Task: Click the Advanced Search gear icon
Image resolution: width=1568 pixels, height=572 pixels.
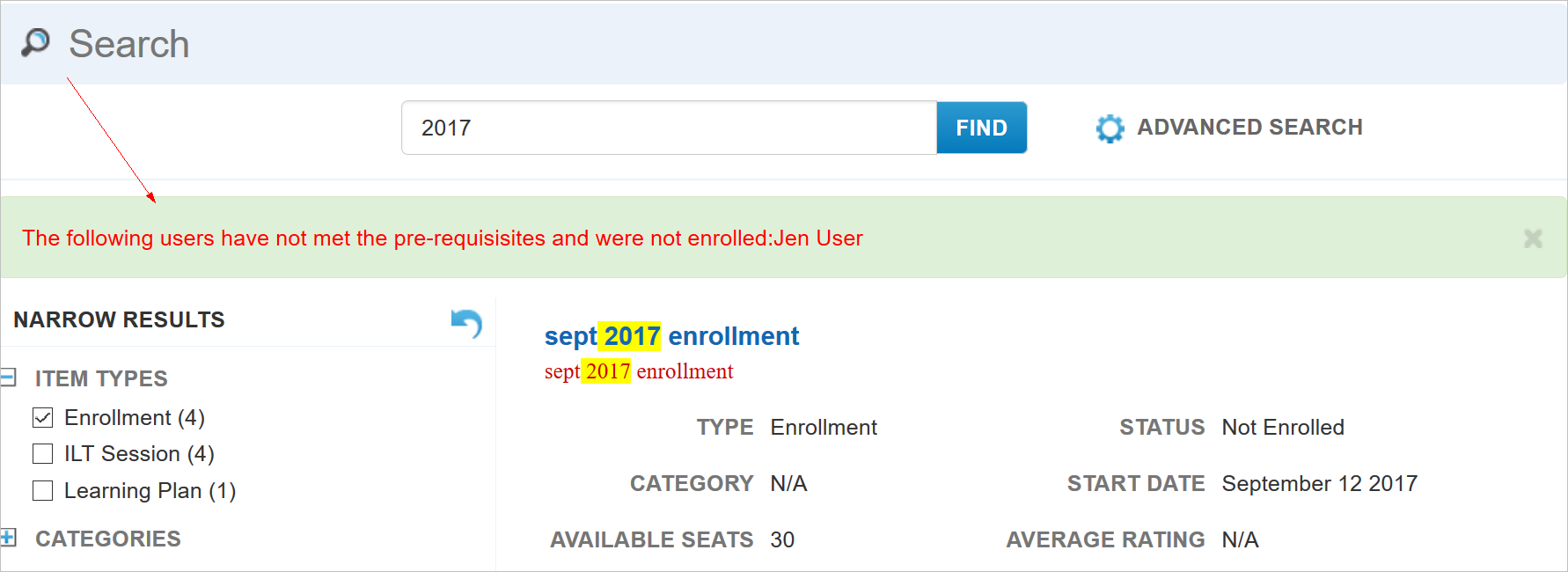Action: 1110,128
